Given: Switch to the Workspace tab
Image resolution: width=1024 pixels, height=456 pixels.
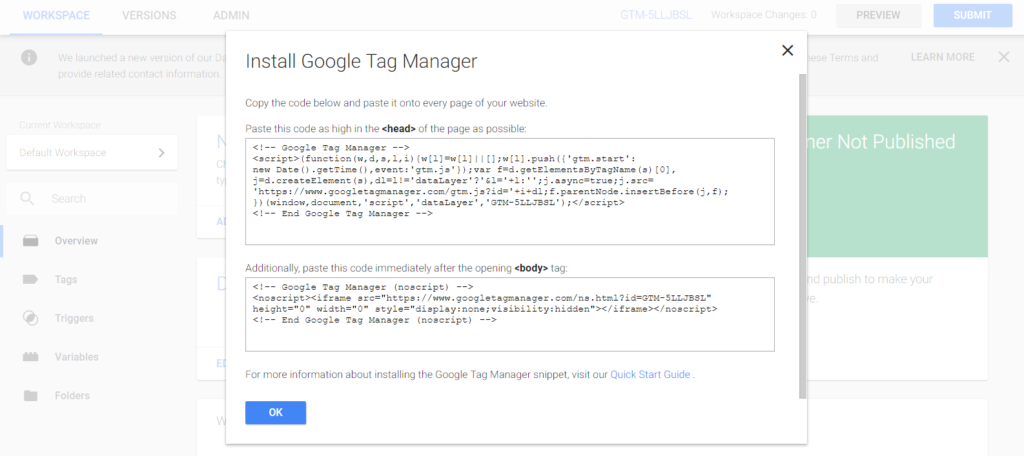Looking at the screenshot, I should click(x=56, y=16).
